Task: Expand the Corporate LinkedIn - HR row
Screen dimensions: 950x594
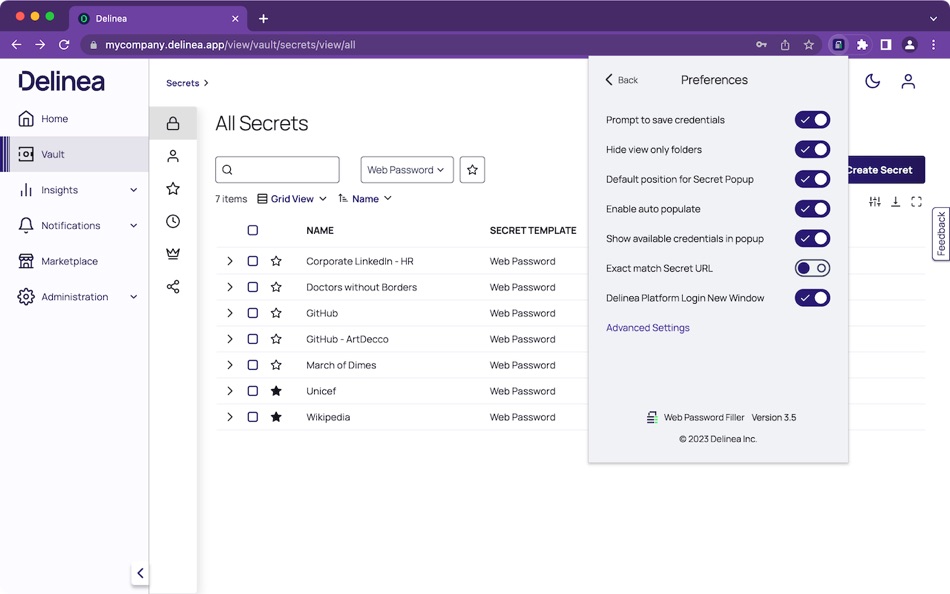Action: pos(230,261)
